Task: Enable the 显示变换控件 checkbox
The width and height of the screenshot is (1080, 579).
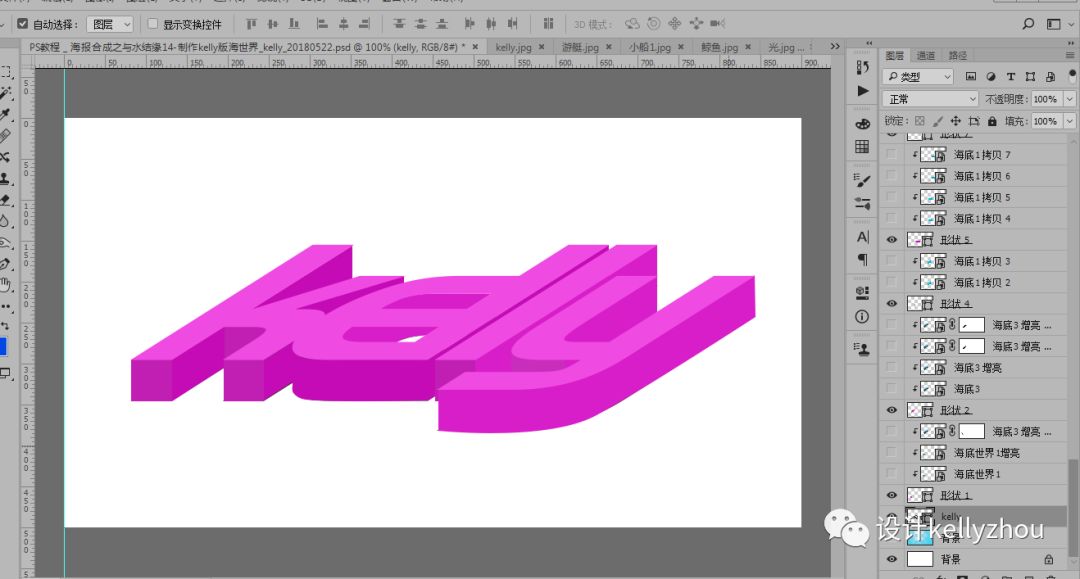Action: click(x=153, y=24)
